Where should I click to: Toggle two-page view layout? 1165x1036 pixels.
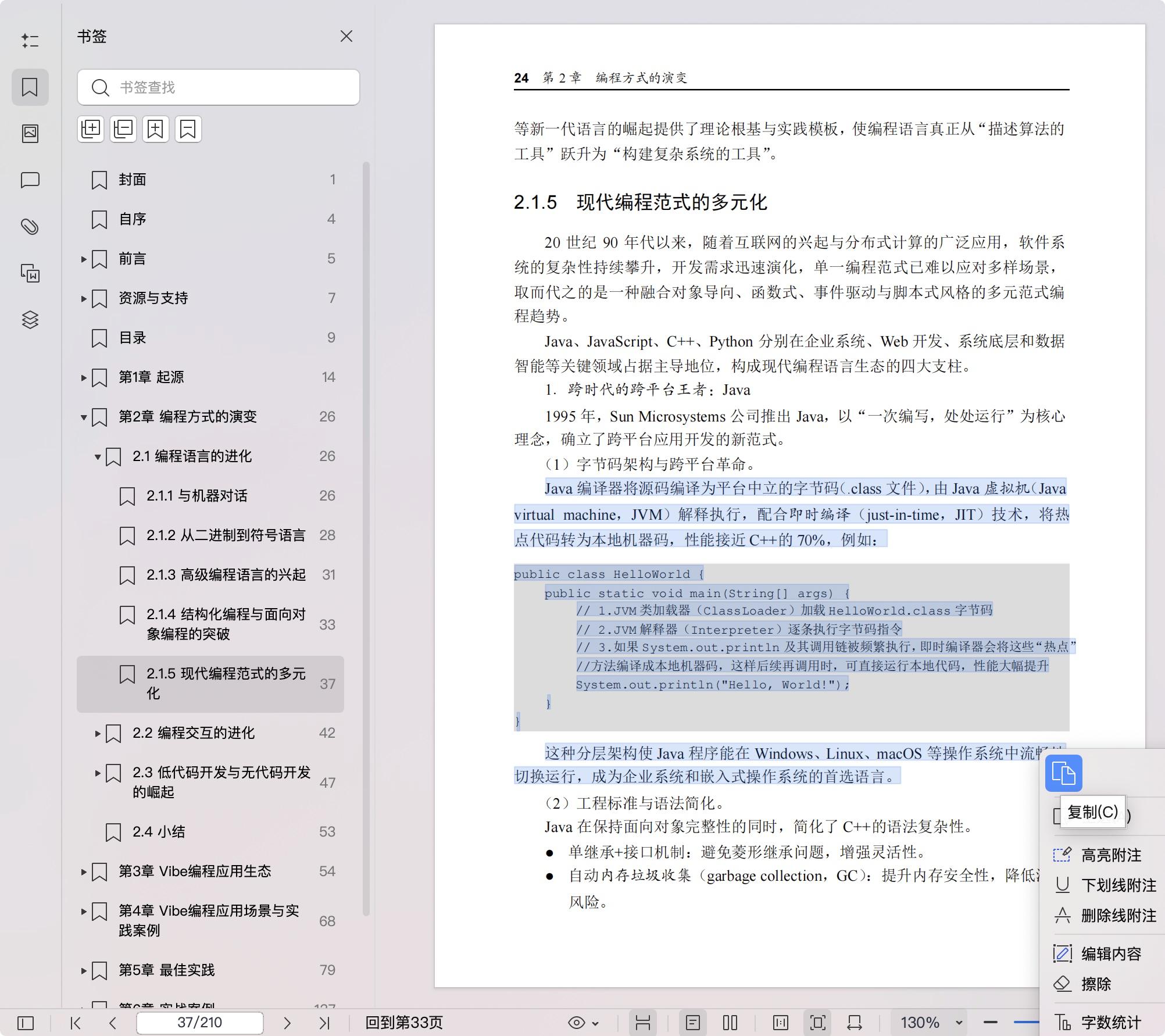[730, 1023]
